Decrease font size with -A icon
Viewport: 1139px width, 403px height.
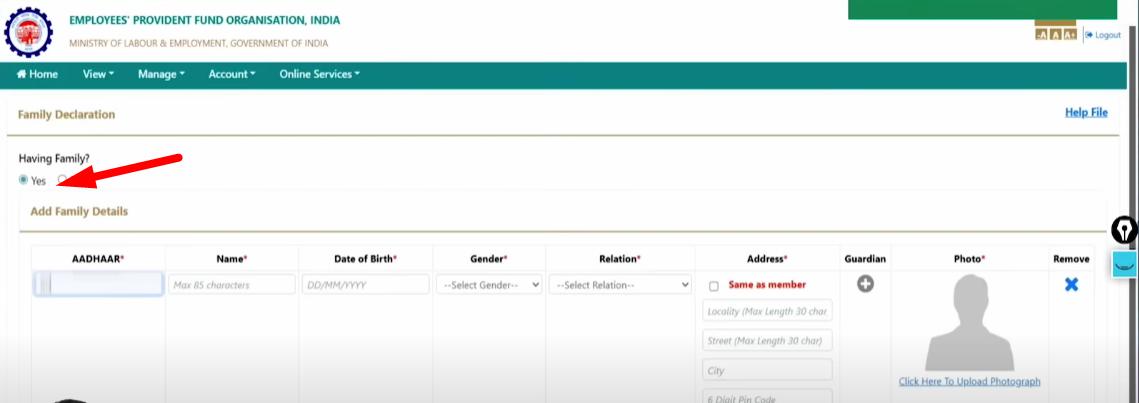[1042, 35]
